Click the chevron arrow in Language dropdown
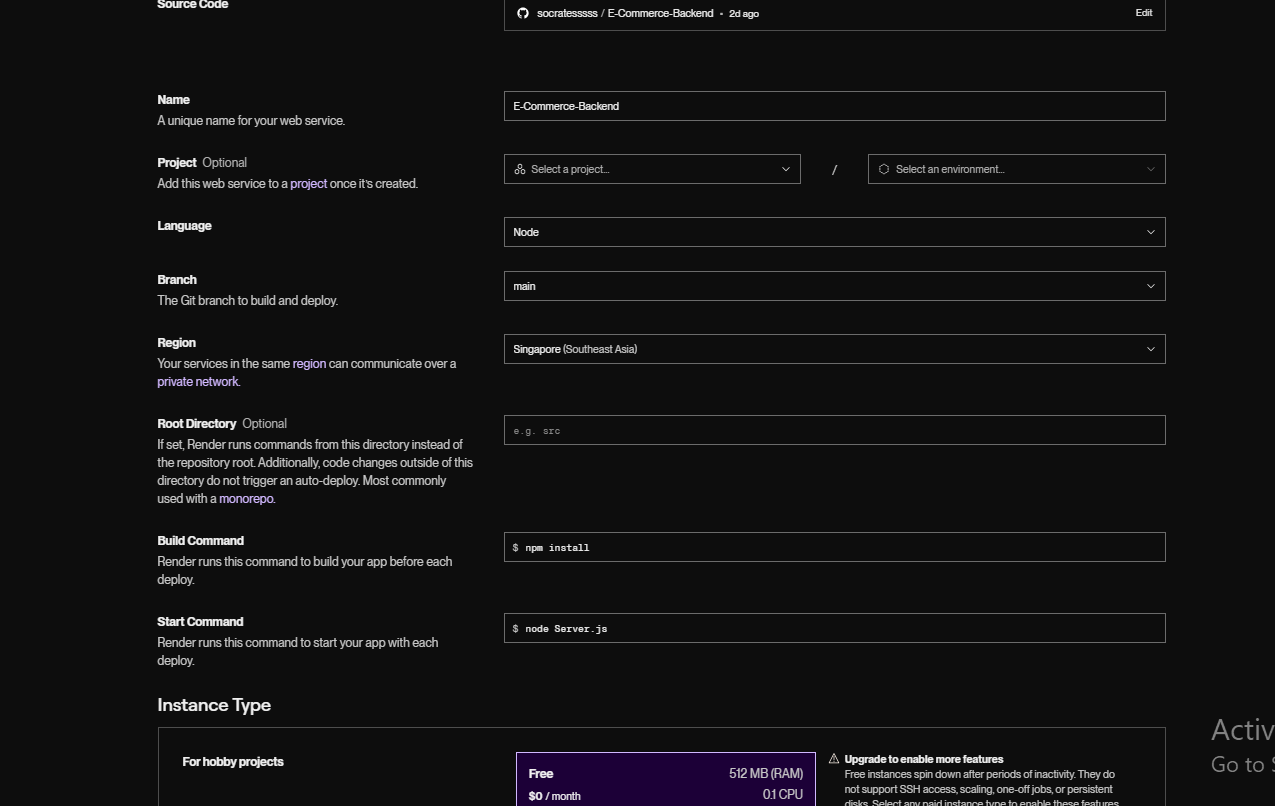Screen dimensions: 1275x806 [x=1150, y=232]
